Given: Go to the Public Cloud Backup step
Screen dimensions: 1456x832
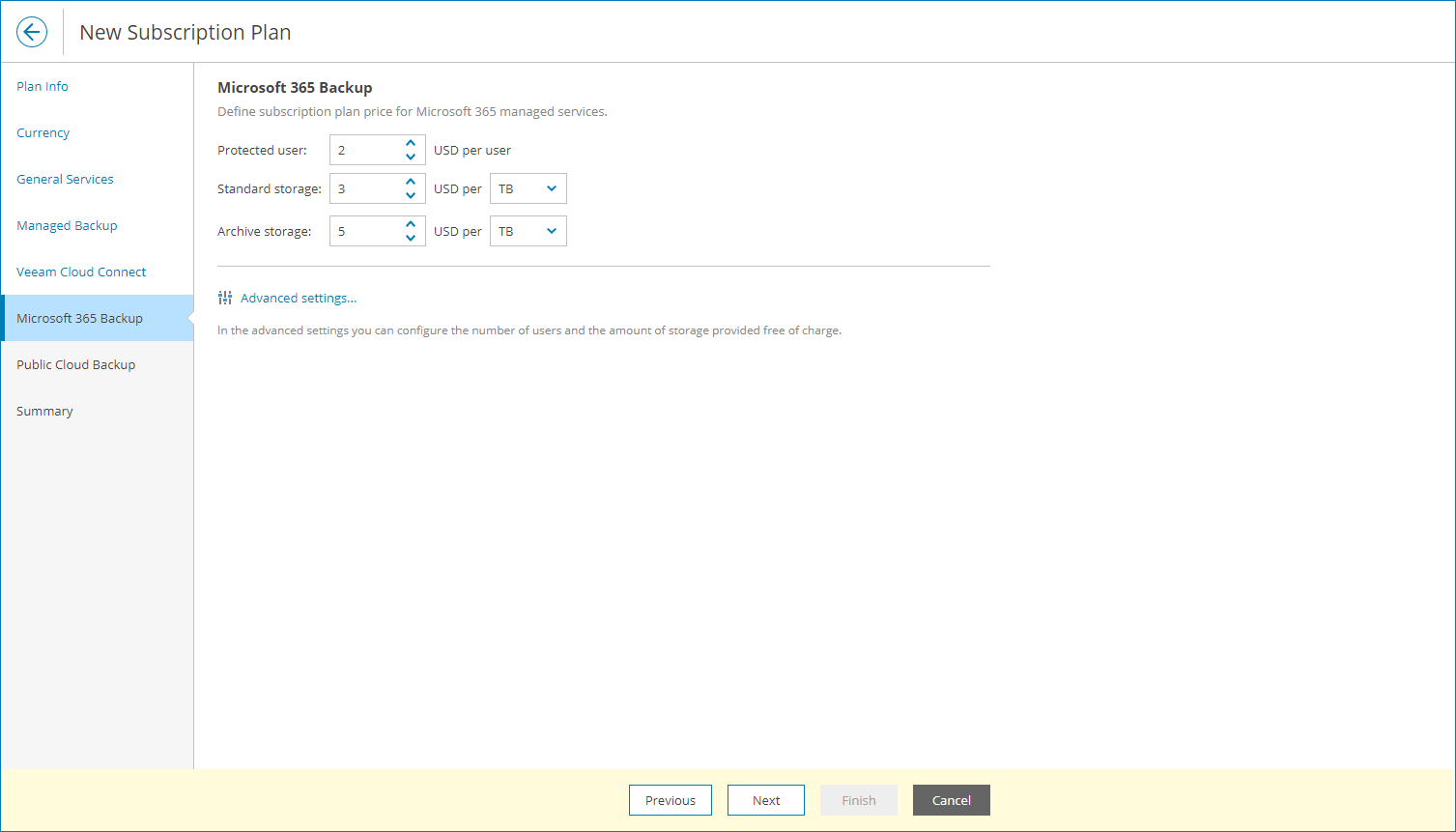Looking at the screenshot, I should tap(98, 364).
